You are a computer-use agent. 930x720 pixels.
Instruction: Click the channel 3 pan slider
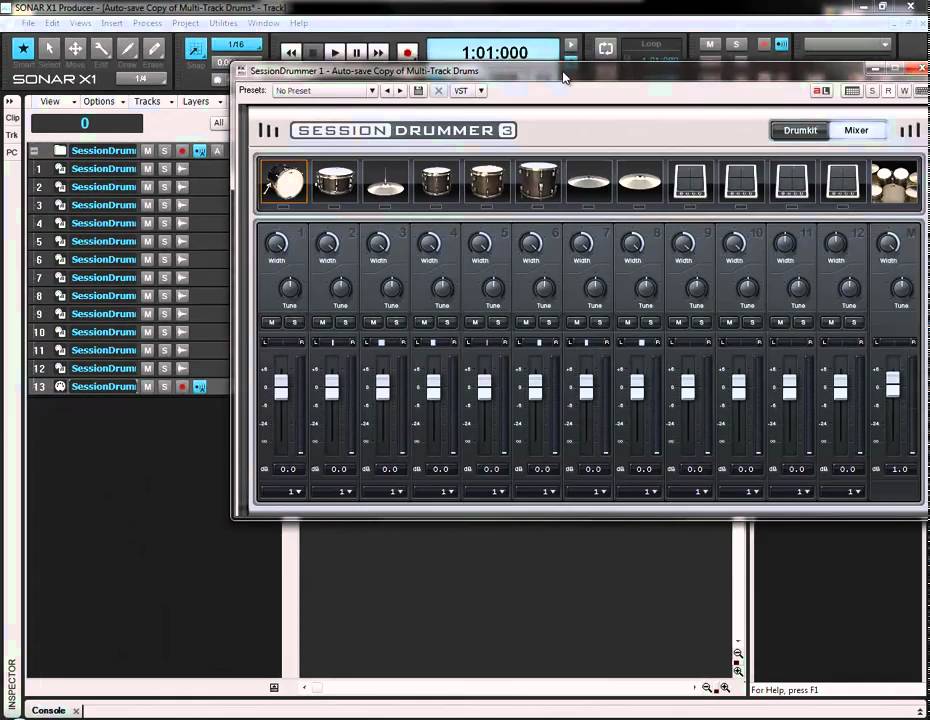point(384,342)
